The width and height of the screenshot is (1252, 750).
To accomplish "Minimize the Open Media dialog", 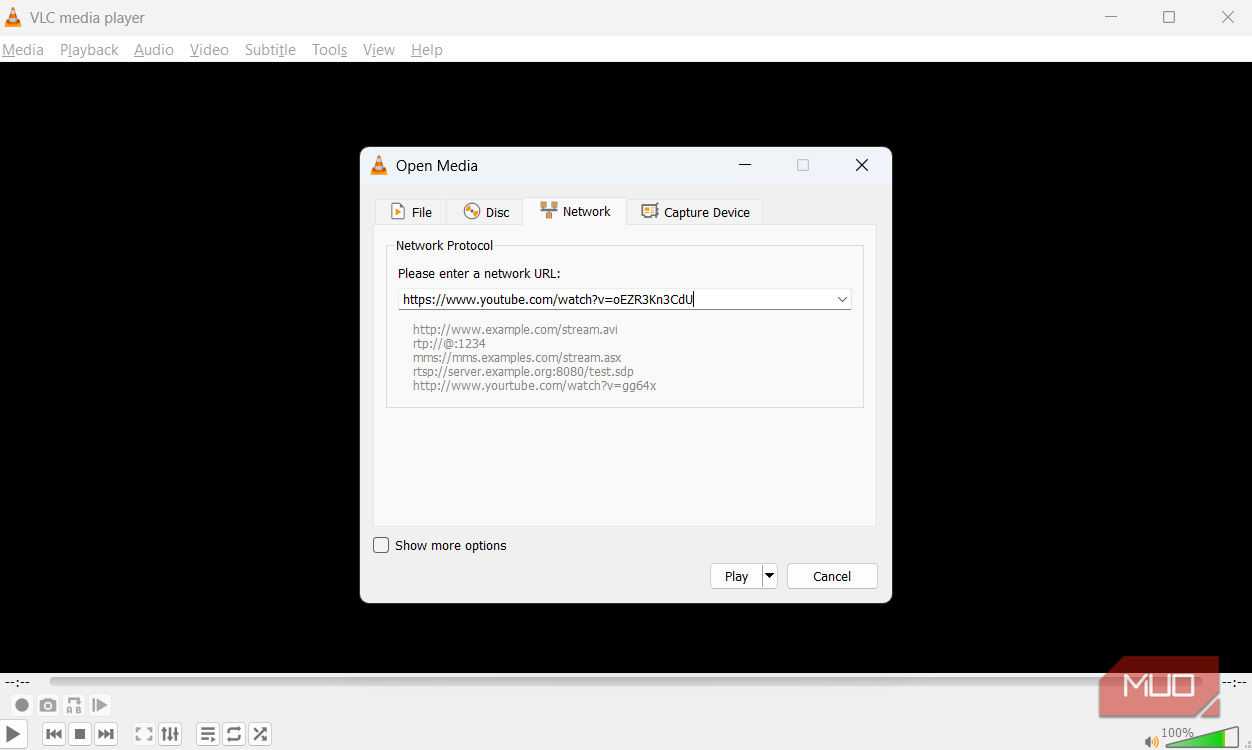I will [745, 166].
